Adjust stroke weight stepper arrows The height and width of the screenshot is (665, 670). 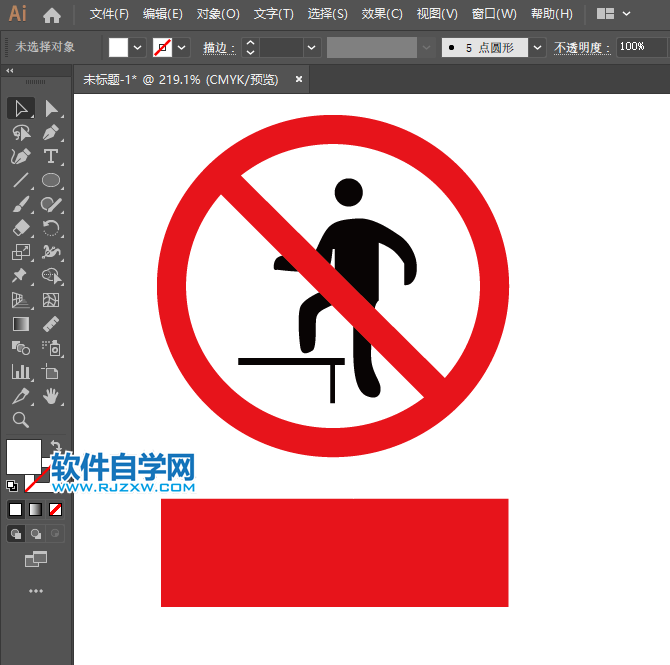251,47
